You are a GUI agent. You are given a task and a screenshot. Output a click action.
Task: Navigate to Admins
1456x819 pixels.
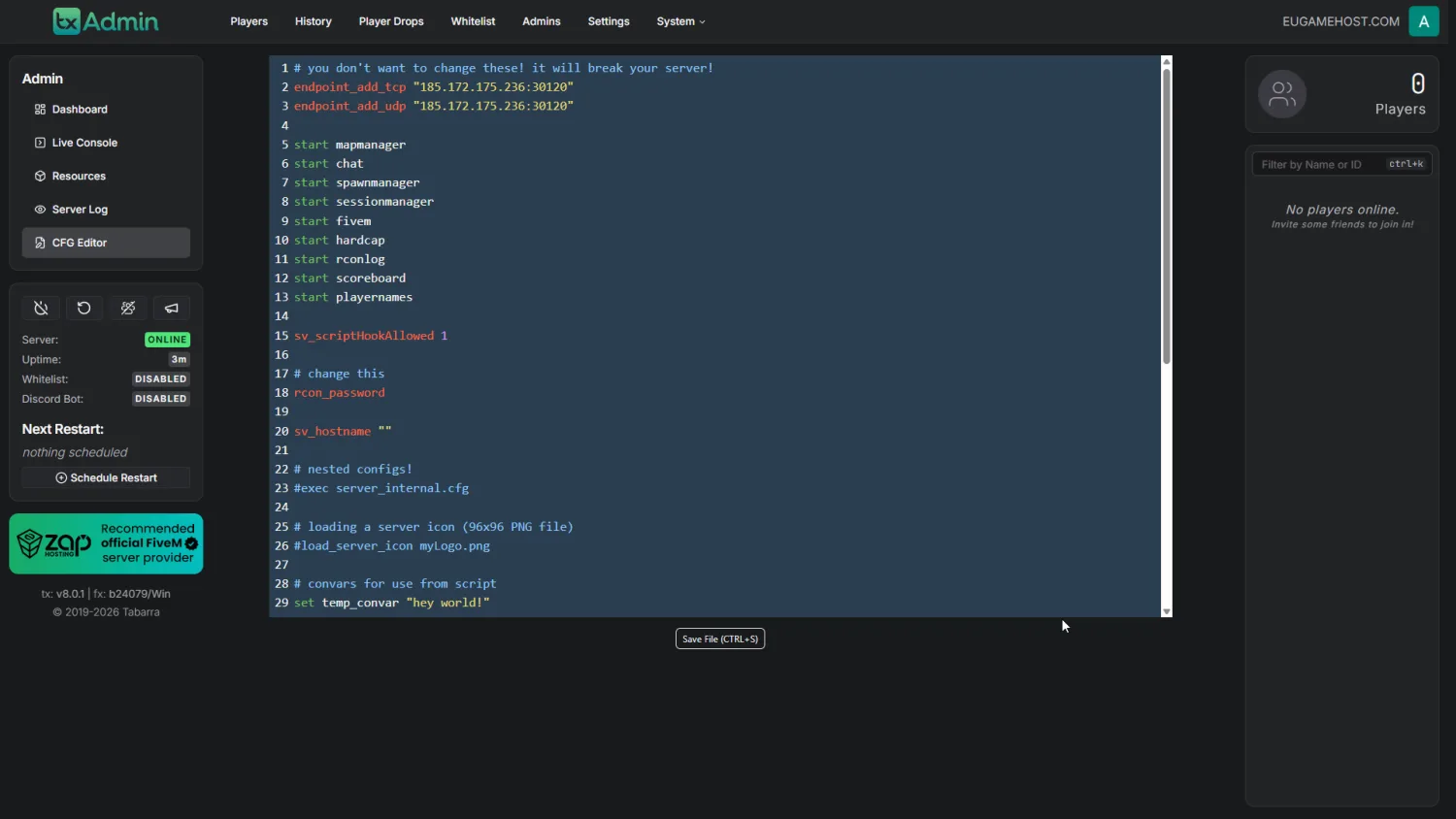pos(542,21)
